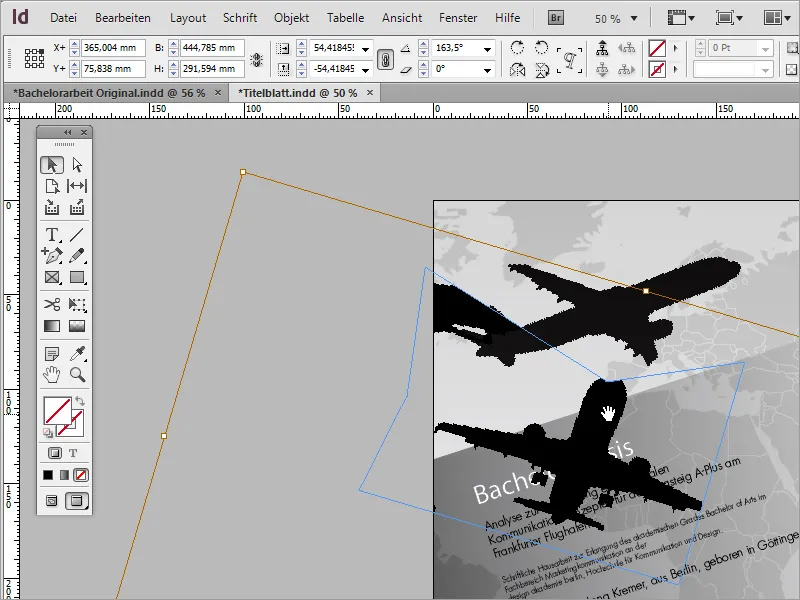
Task: Open Adobe Bridge with Br button
Action: pyautogui.click(x=556, y=18)
